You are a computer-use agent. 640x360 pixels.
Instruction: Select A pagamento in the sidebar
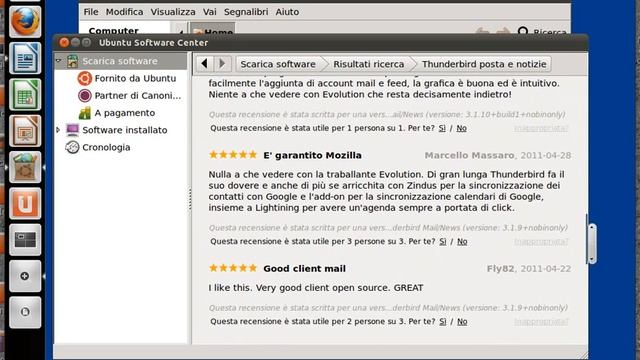(x=124, y=113)
